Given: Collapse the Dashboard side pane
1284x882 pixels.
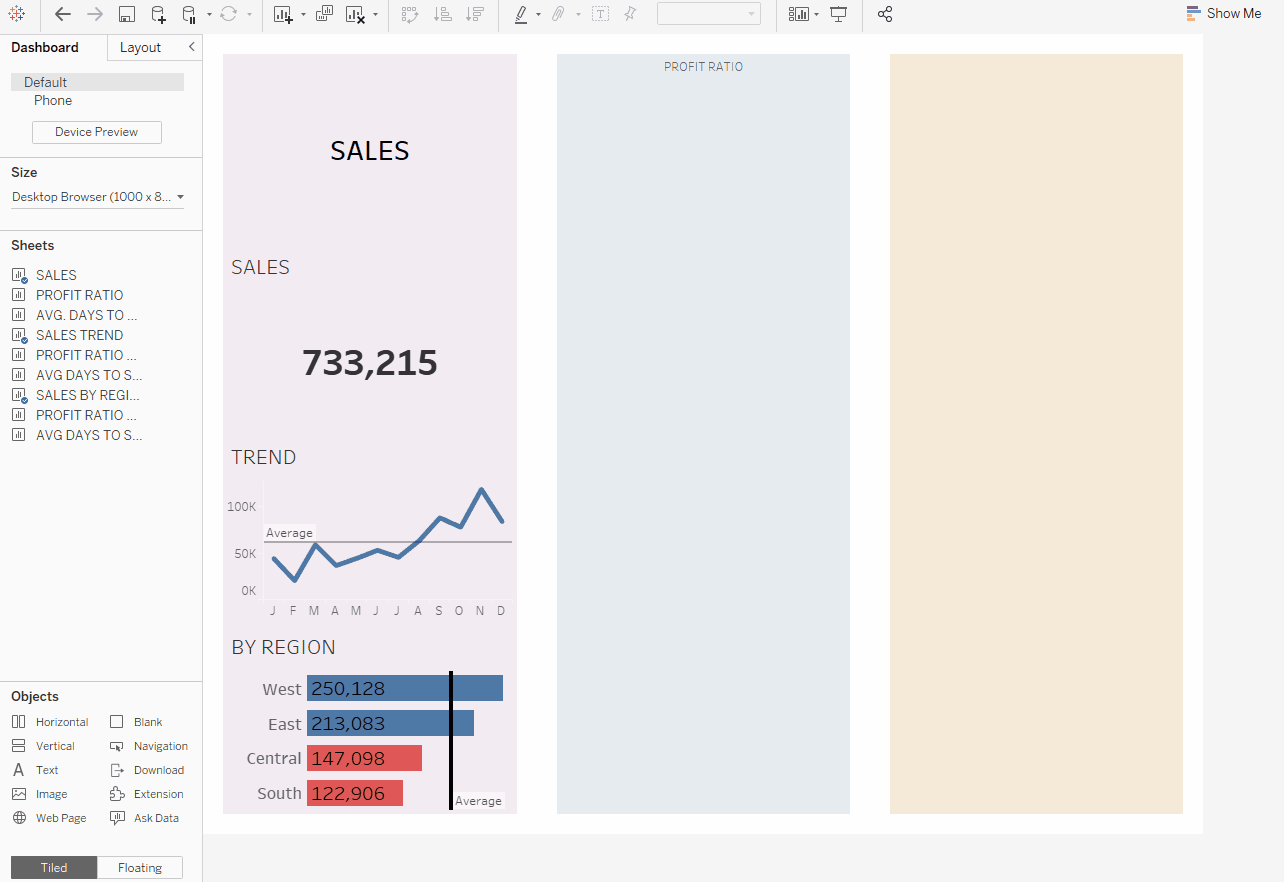Looking at the screenshot, I should click(192, 47).
